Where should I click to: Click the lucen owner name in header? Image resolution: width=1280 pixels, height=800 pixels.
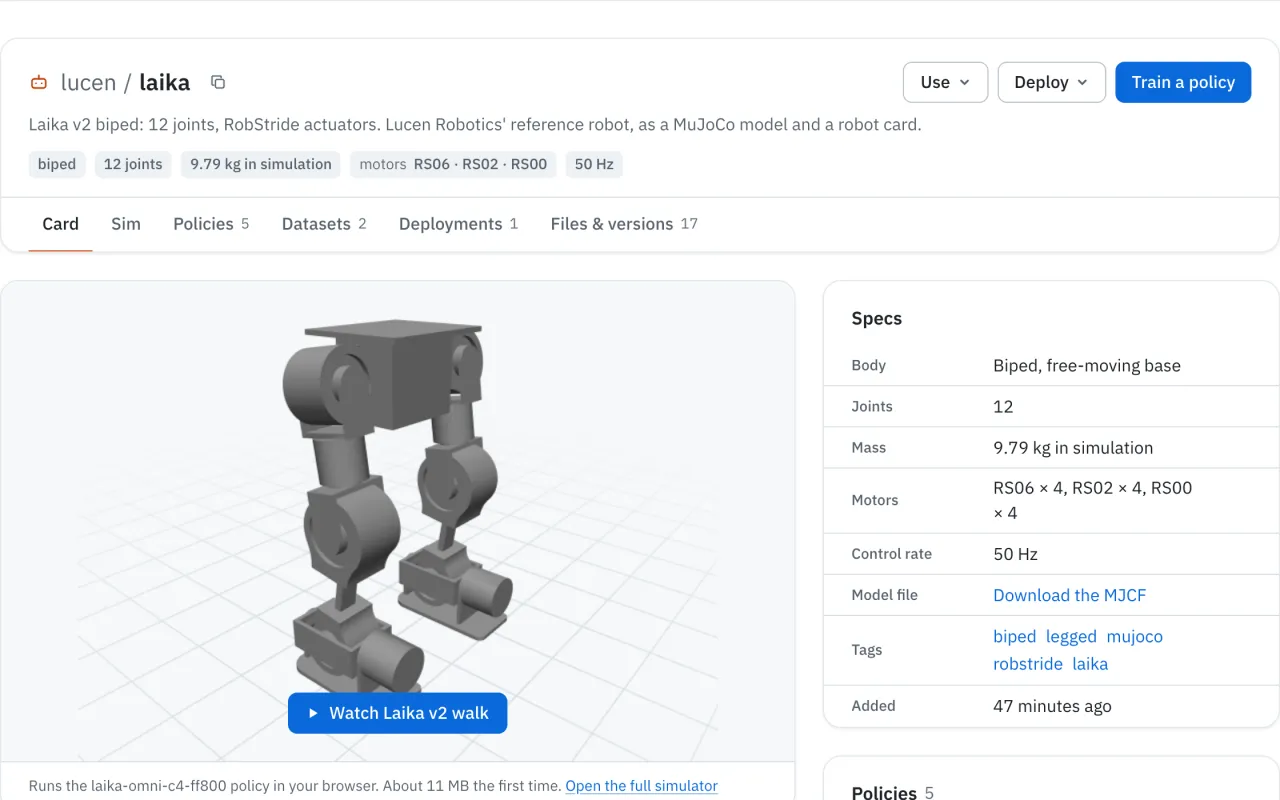tap(88, 82)
